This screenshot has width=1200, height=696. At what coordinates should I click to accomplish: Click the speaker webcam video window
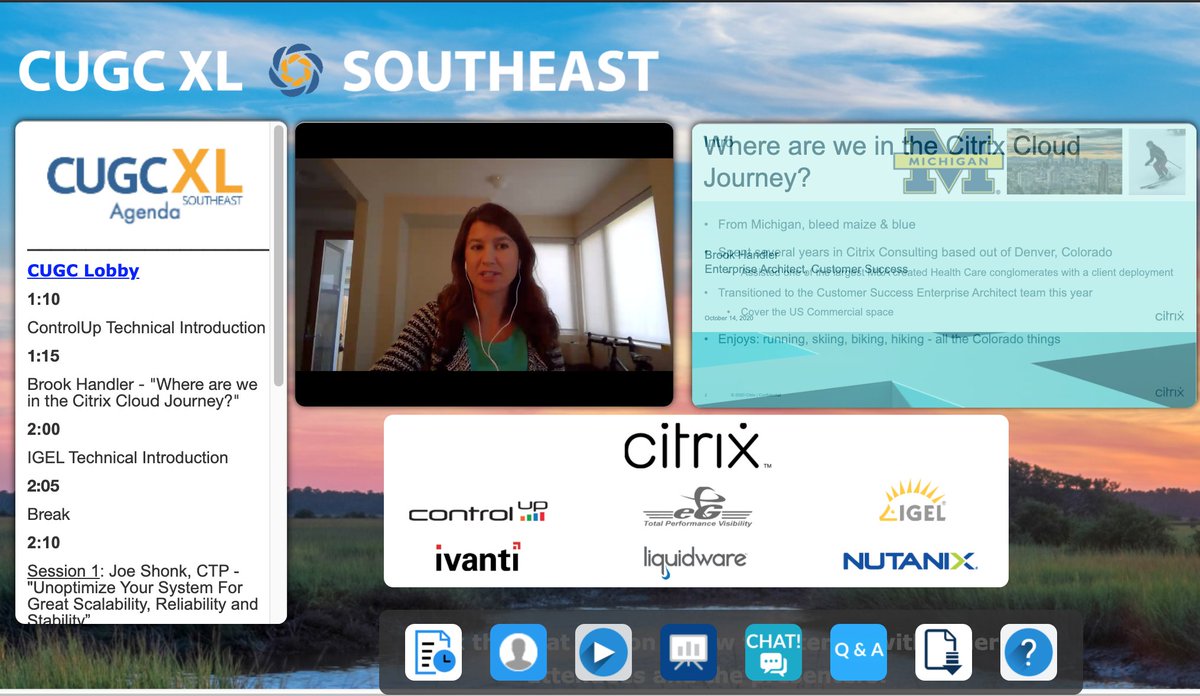tap(484, 264)
